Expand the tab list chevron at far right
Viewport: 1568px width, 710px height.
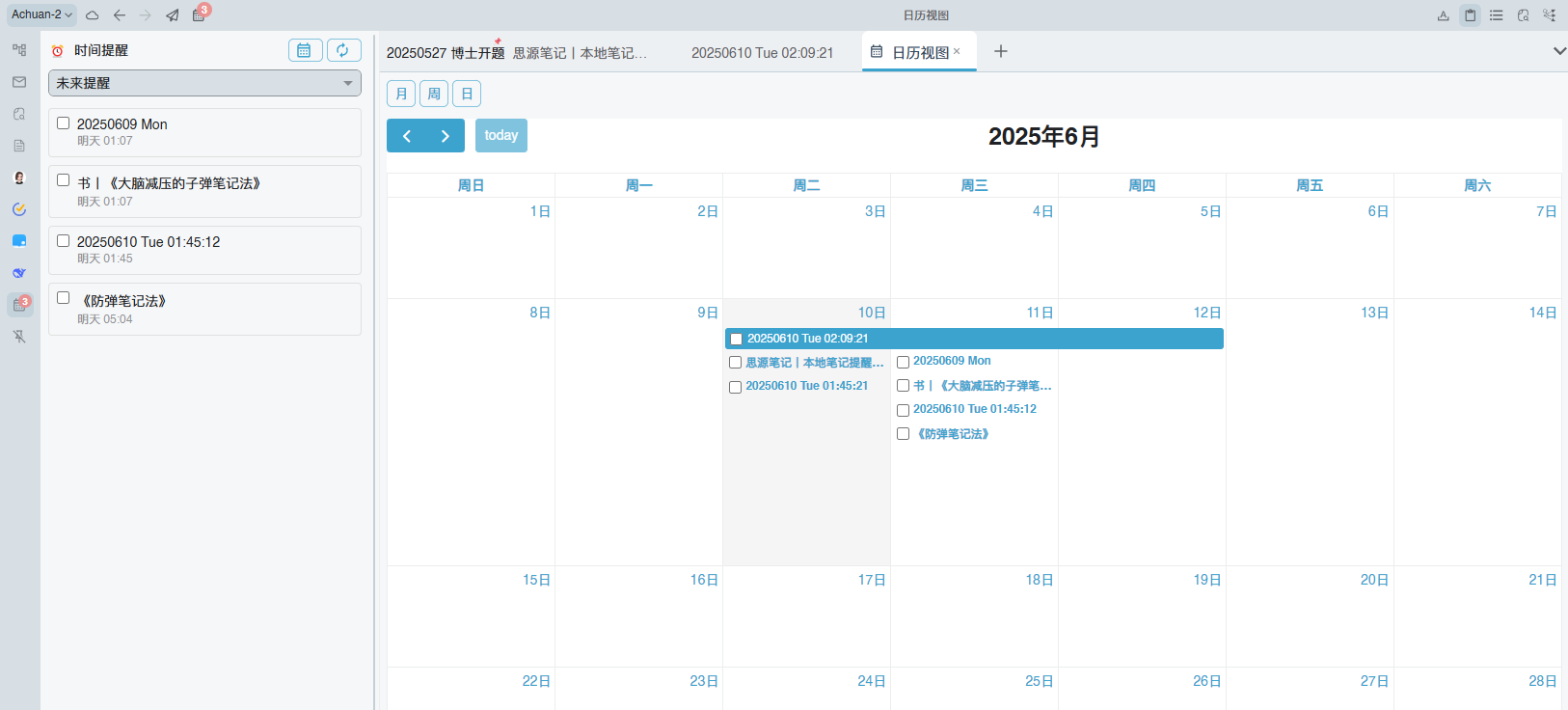[1559, 51]
